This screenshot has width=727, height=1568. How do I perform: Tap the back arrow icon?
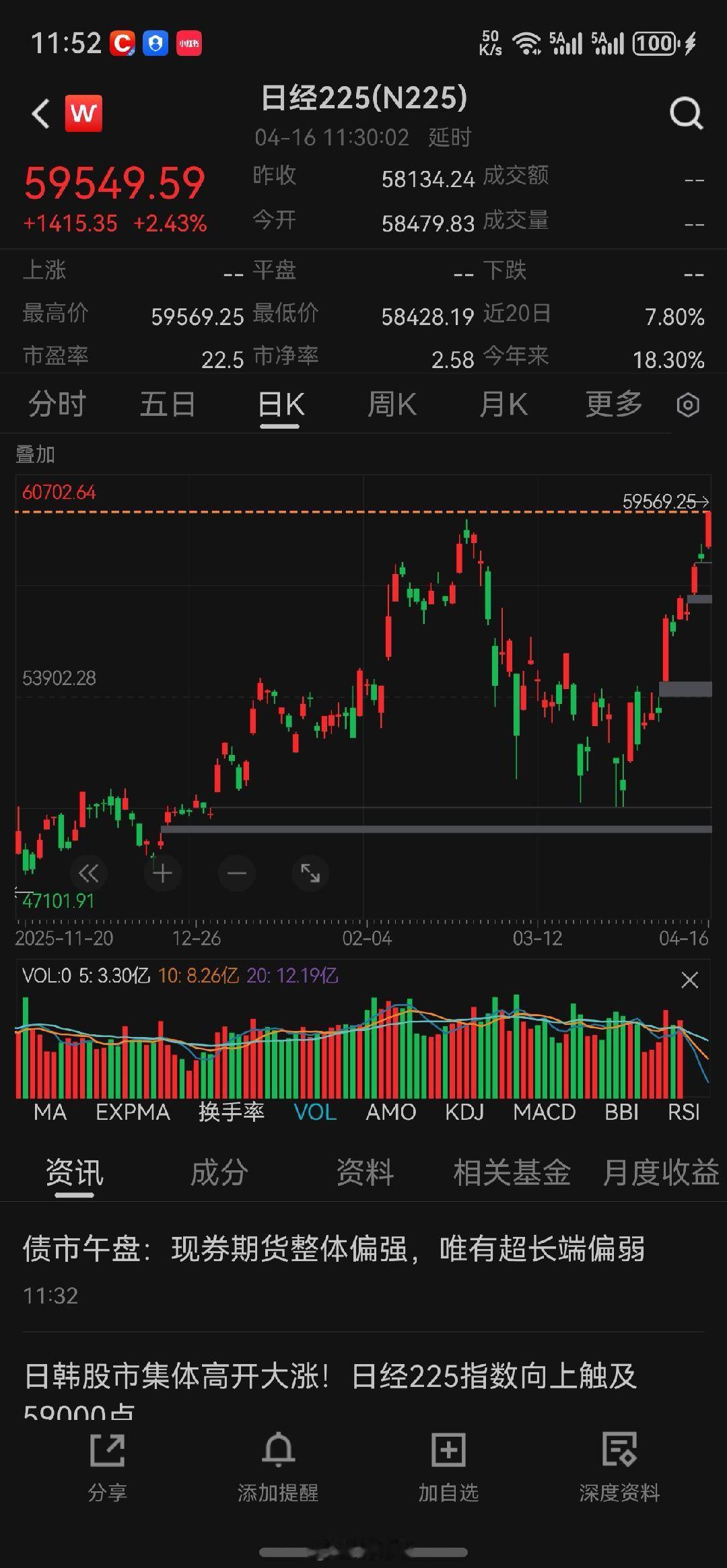pos(41,113)
